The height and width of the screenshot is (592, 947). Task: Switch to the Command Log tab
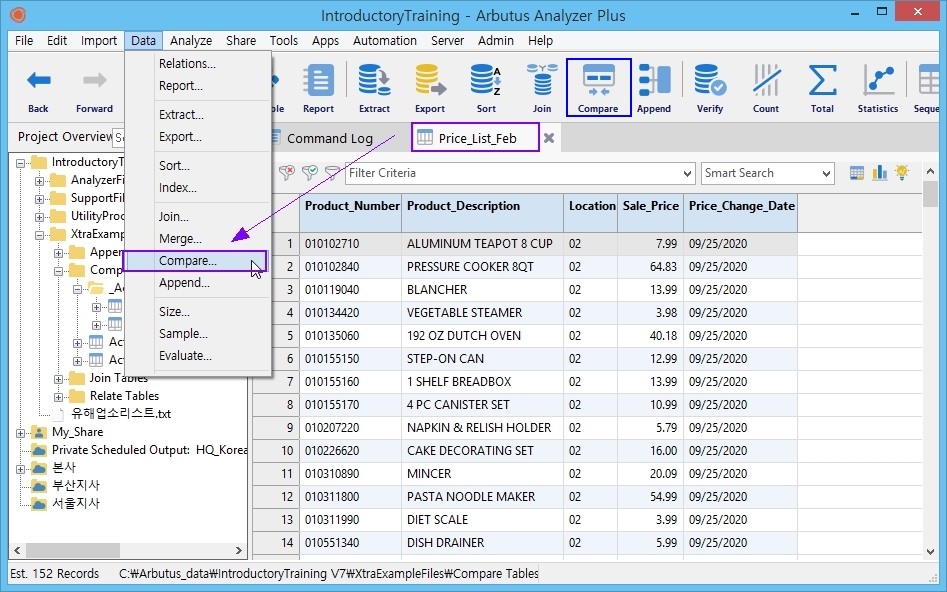[x=330, y=138]
